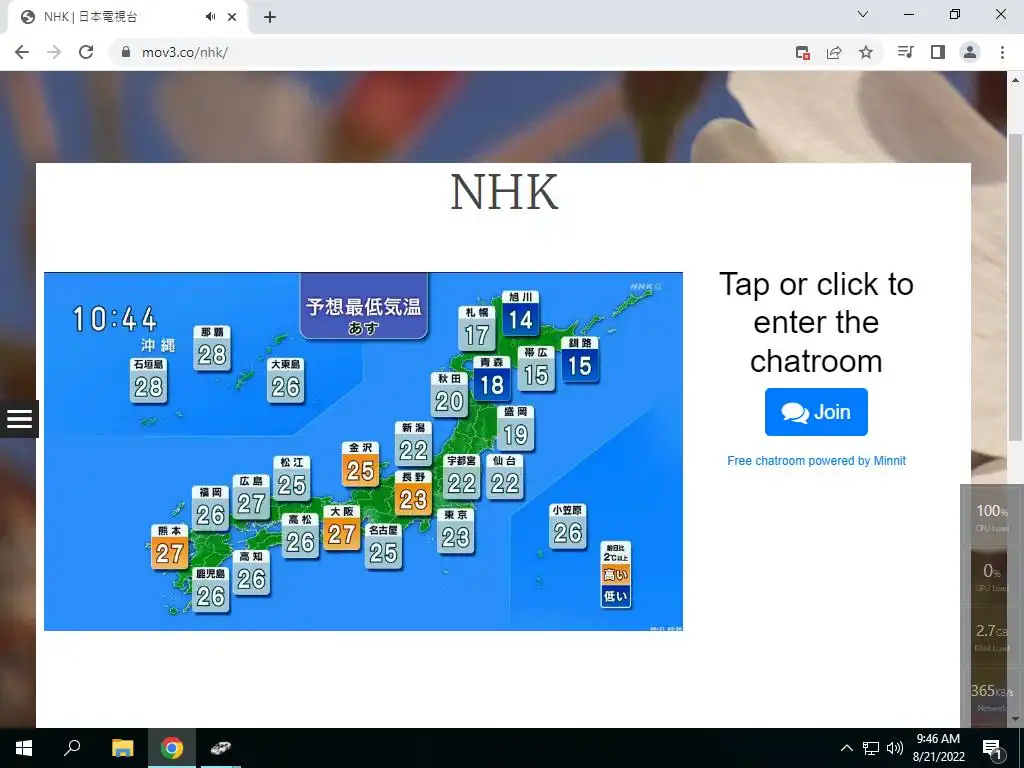1024x768 pixels.
Task: Open the blocked pop-up indicator icon
Action: pos(803,52)
